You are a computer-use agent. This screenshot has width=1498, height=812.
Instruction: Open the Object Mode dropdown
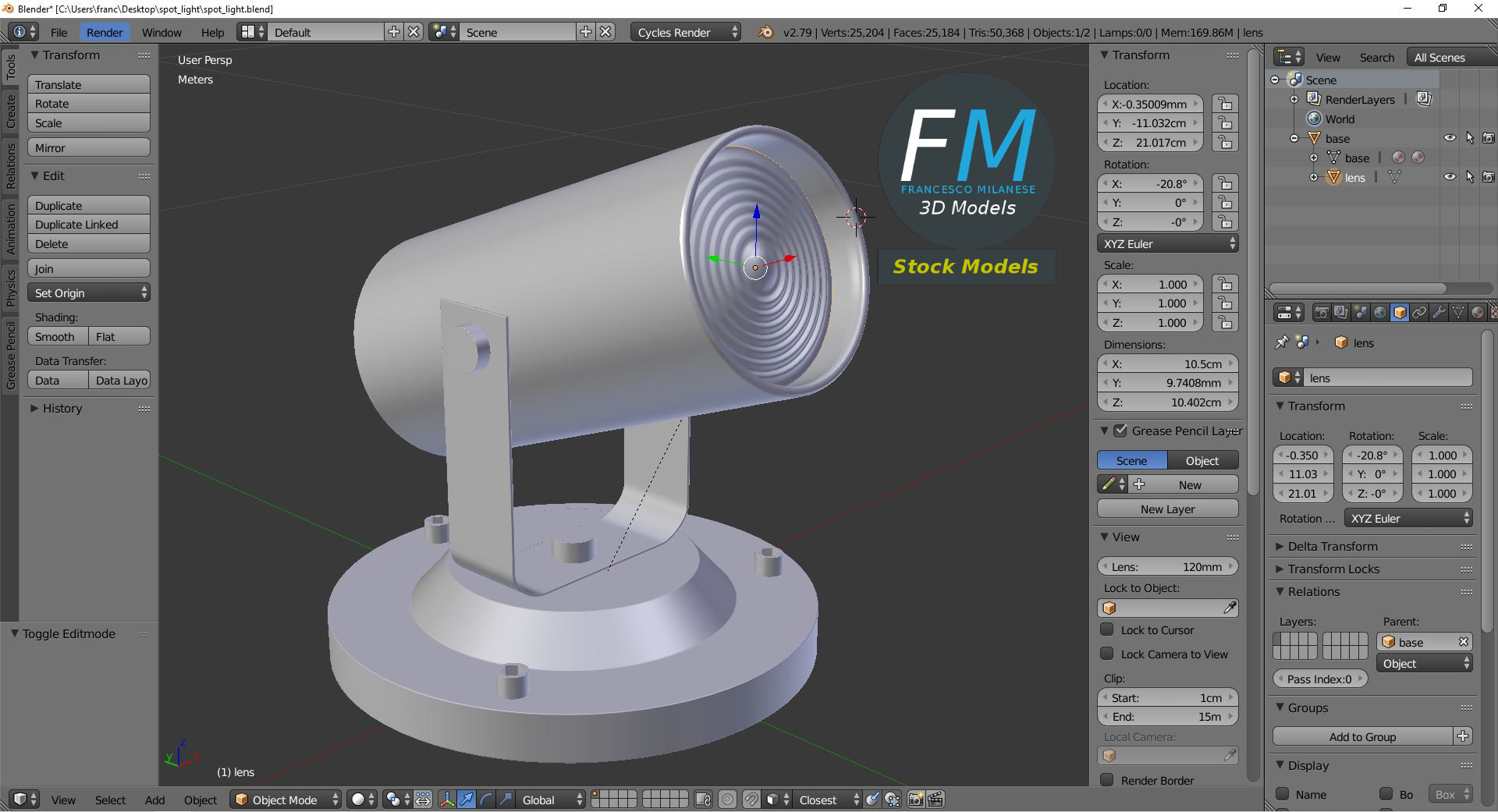(x=286, y=800)
